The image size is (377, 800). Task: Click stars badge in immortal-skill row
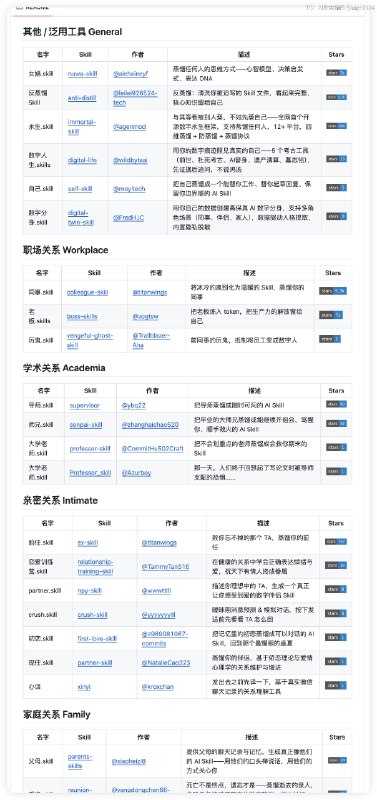point(337,126)
